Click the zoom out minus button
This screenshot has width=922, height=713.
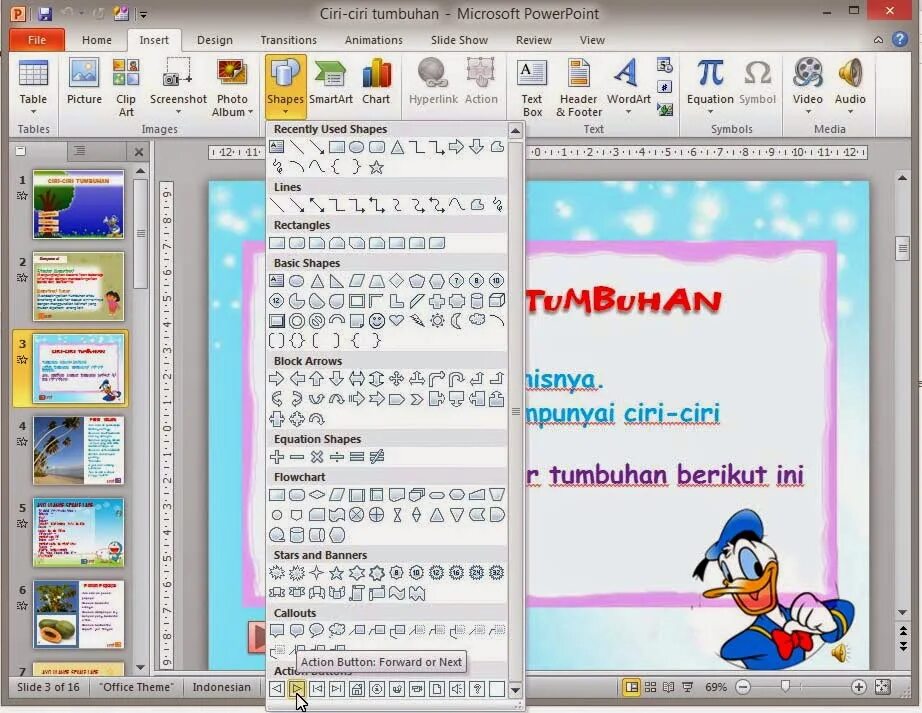tap(743, 687)
